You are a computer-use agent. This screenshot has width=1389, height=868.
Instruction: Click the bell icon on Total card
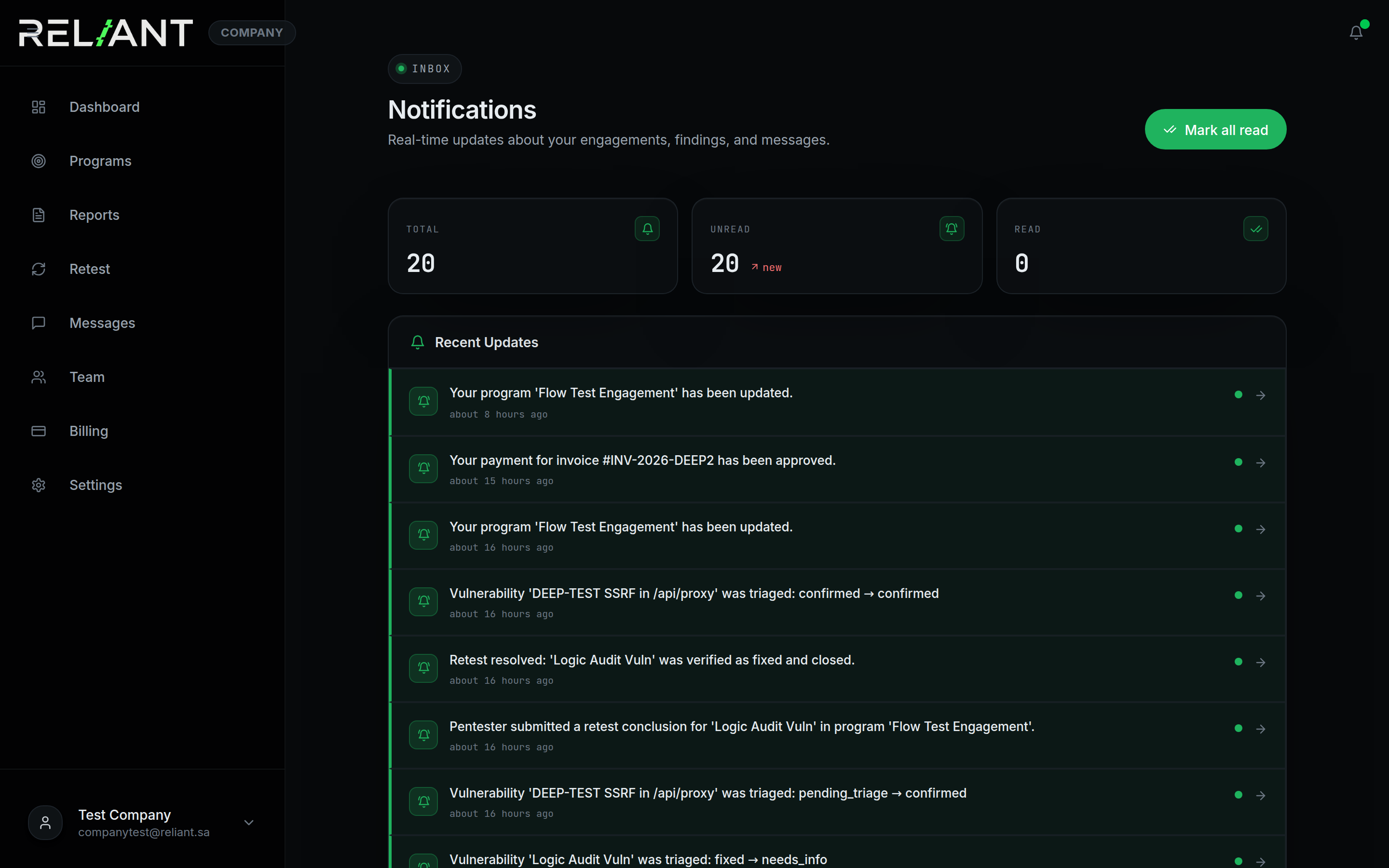point(647,229)
